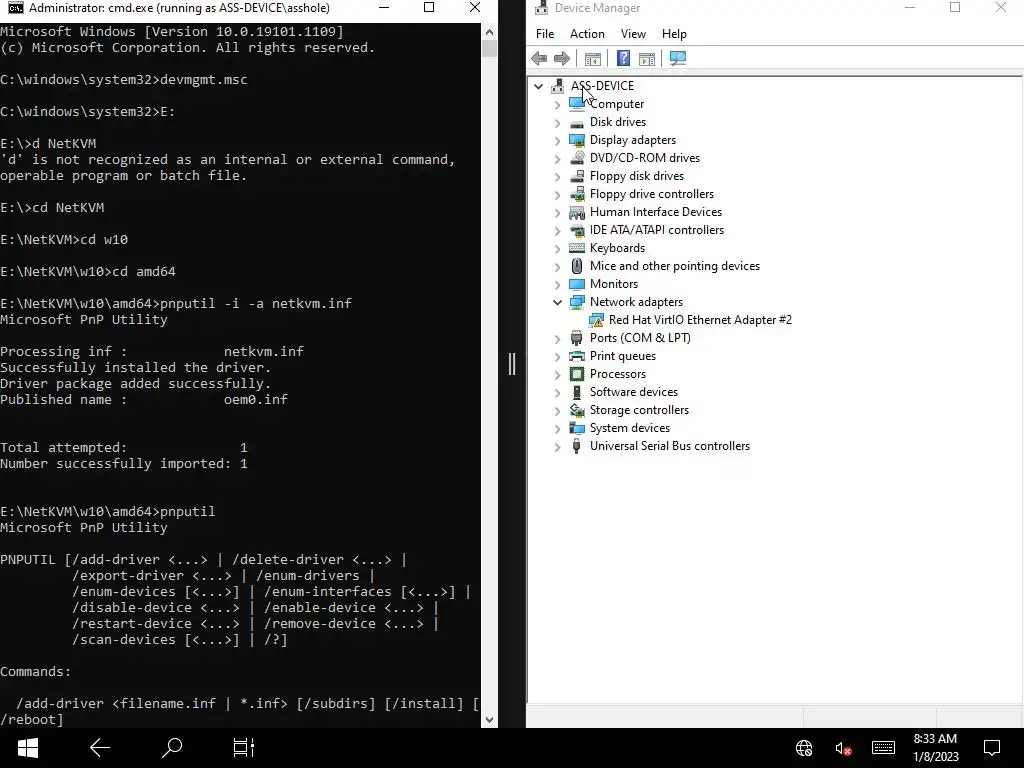1024x768 pixels.
Task: Open taskbar Search magnifier
Action: click(172, 747)
